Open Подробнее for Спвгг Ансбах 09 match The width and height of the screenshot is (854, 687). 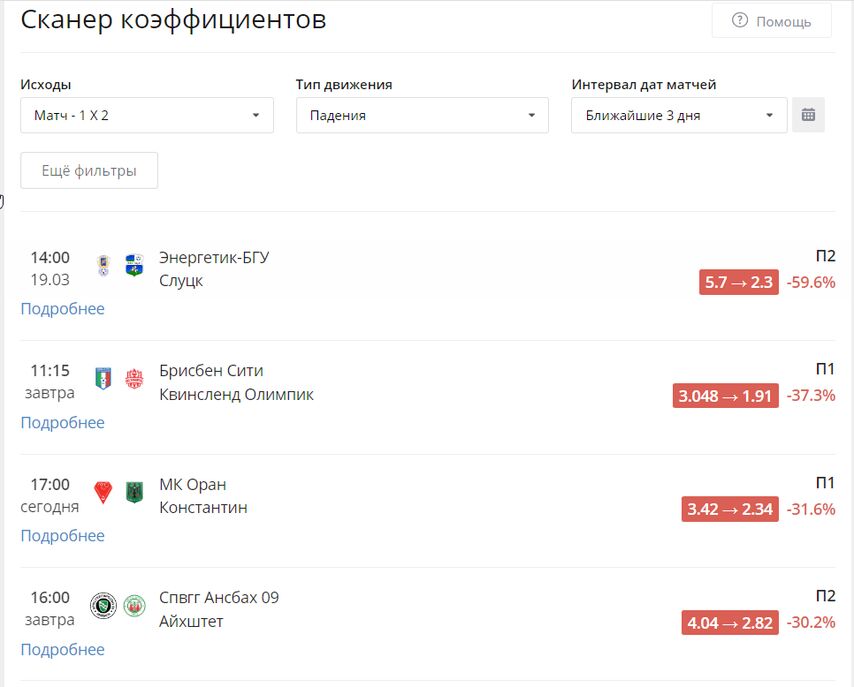(x=63, y=650)
